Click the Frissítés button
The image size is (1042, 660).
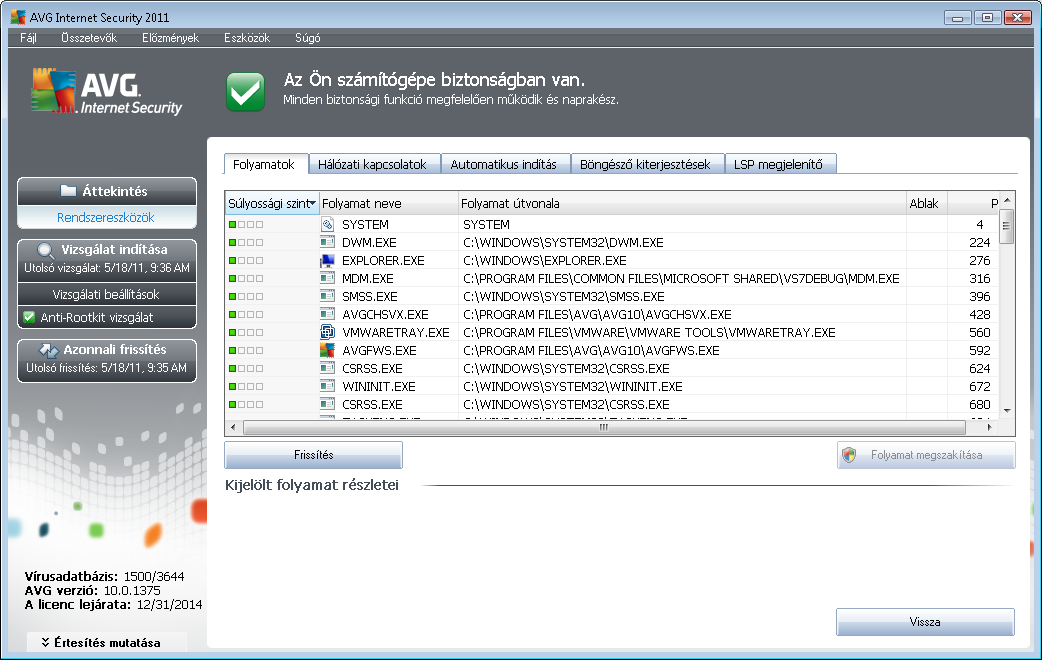click(x=314, y=455)
